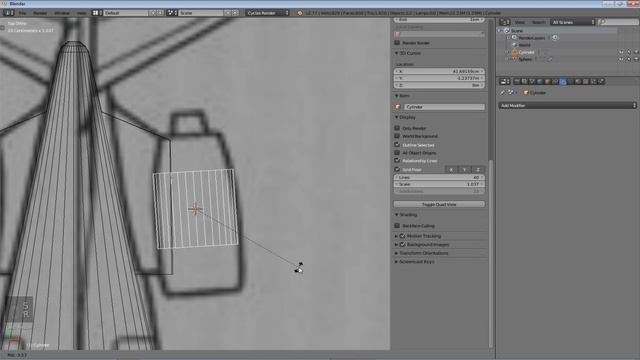Open the File menu
The height and width of the screenshot is (360, 640).
tap(22, 13)
